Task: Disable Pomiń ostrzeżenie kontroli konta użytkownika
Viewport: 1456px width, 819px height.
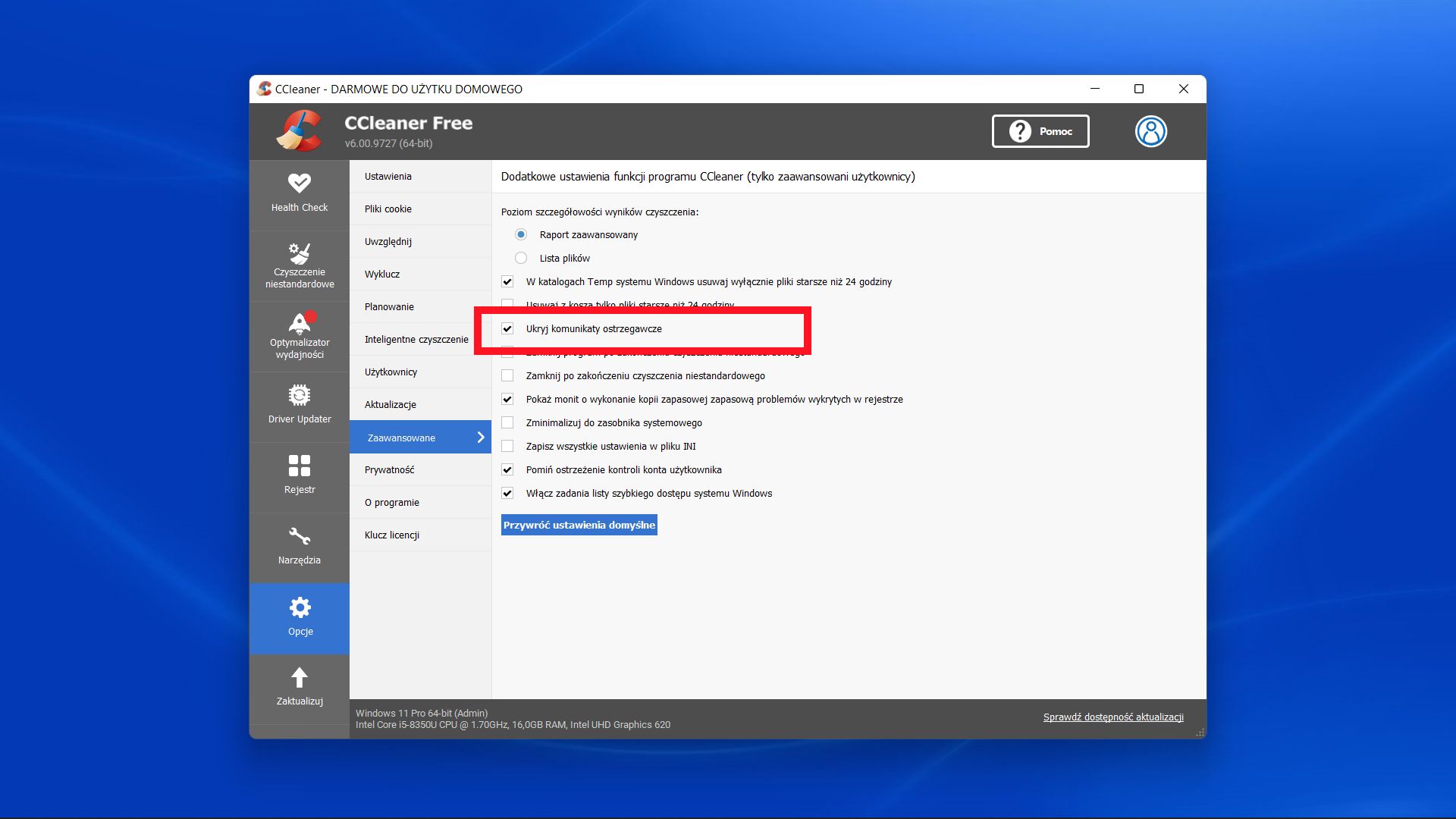Action: (x=507, y=469)
